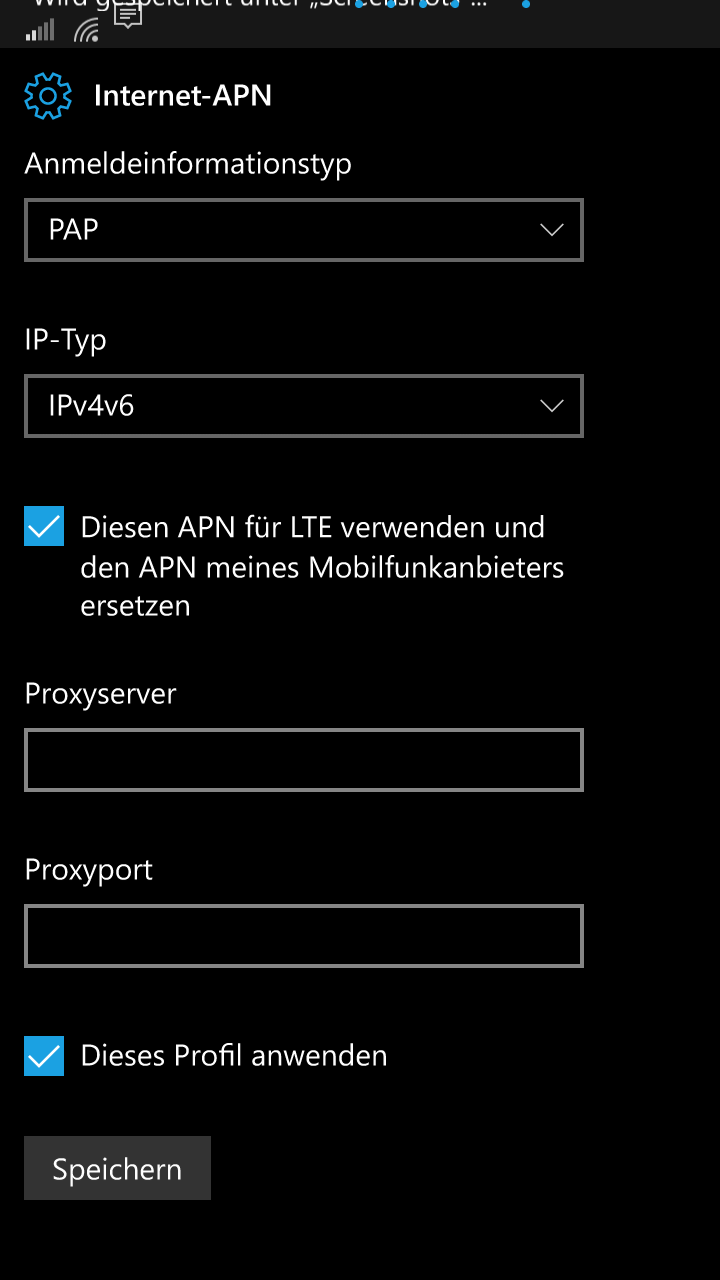This screenshot has width=720, height=1280.
Task: Click the Proxyport label
Action: (x=89, y=870)
